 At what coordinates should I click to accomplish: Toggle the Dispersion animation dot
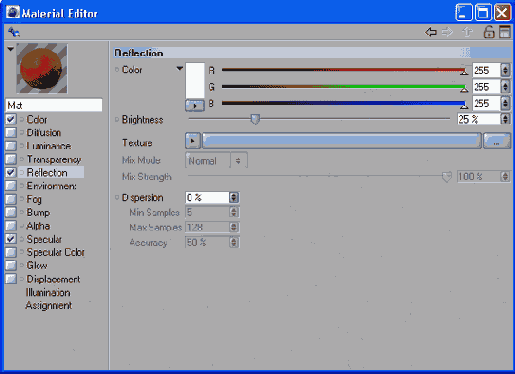(117, 197)
